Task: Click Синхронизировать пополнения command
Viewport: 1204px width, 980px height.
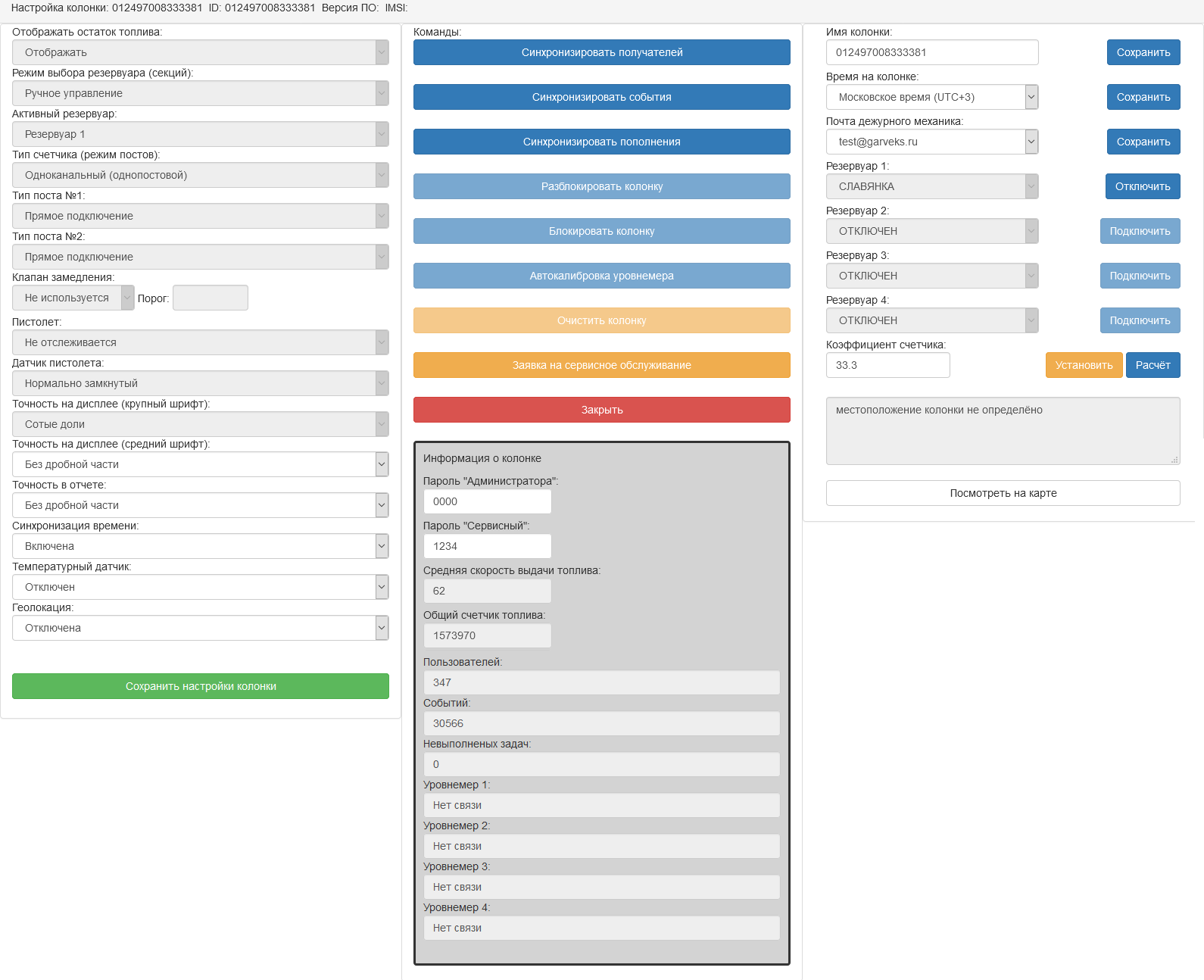Action: 601,142
